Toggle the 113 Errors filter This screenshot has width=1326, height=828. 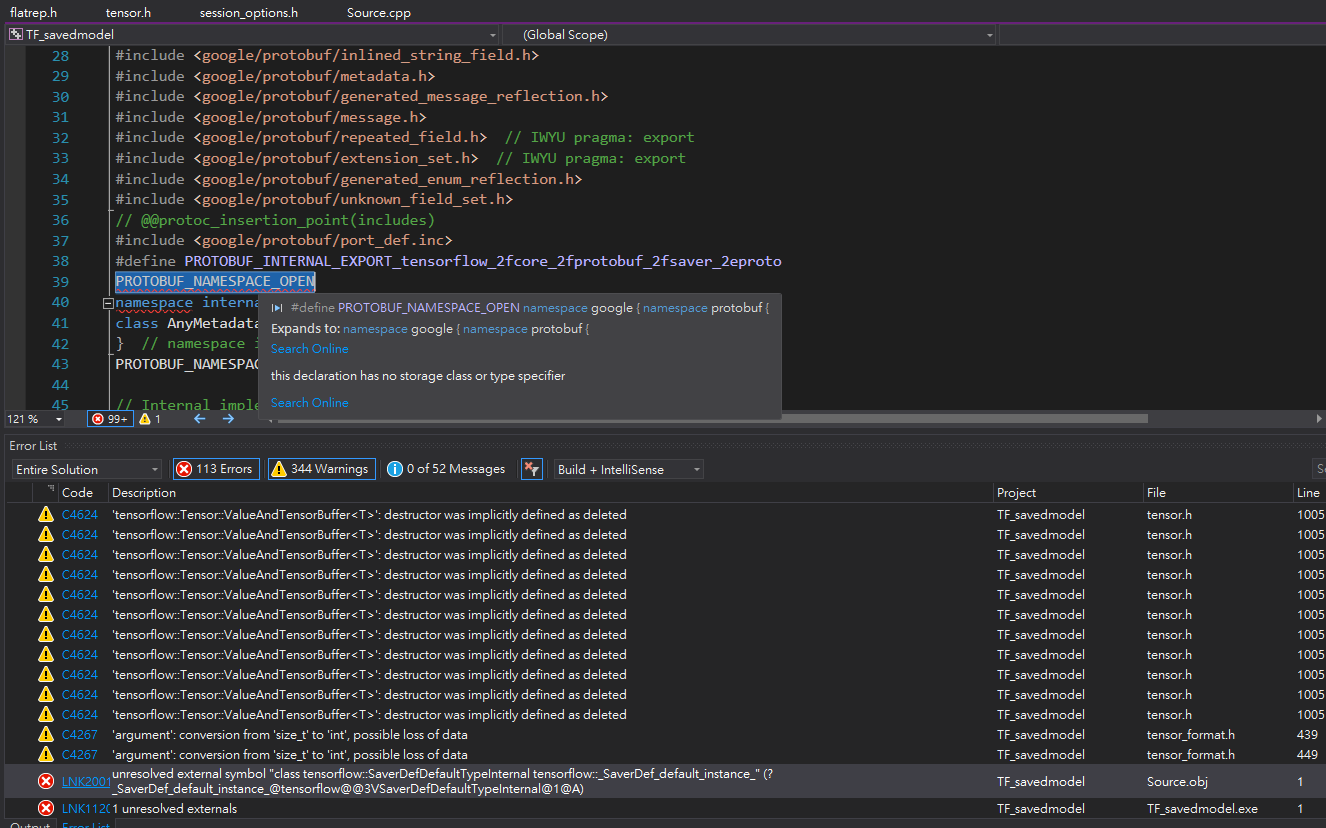(x=215, y=468)
